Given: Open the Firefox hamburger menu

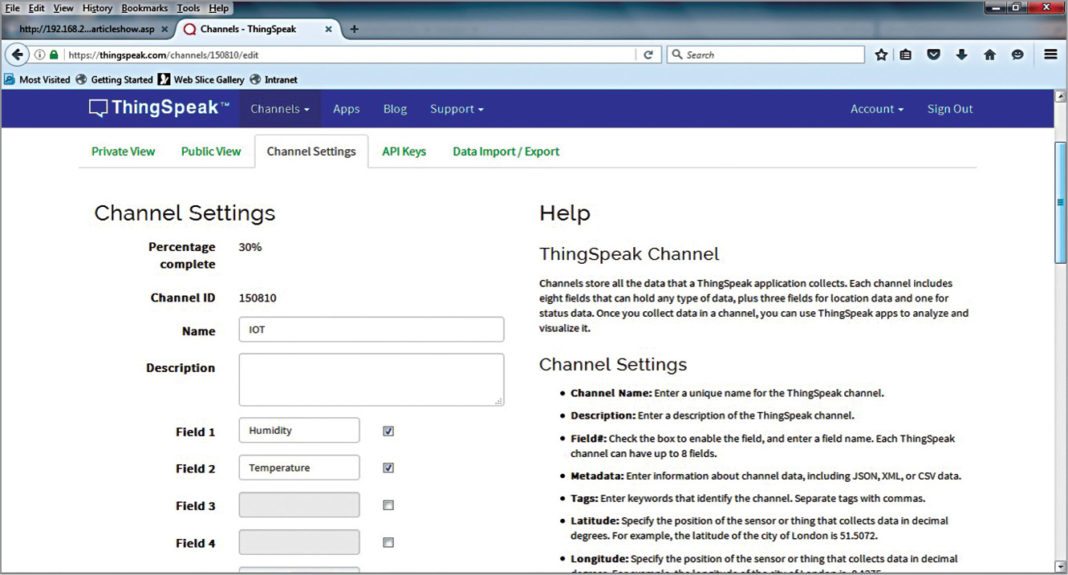Looking at the screenshot, I should [x=1050, y=55].
